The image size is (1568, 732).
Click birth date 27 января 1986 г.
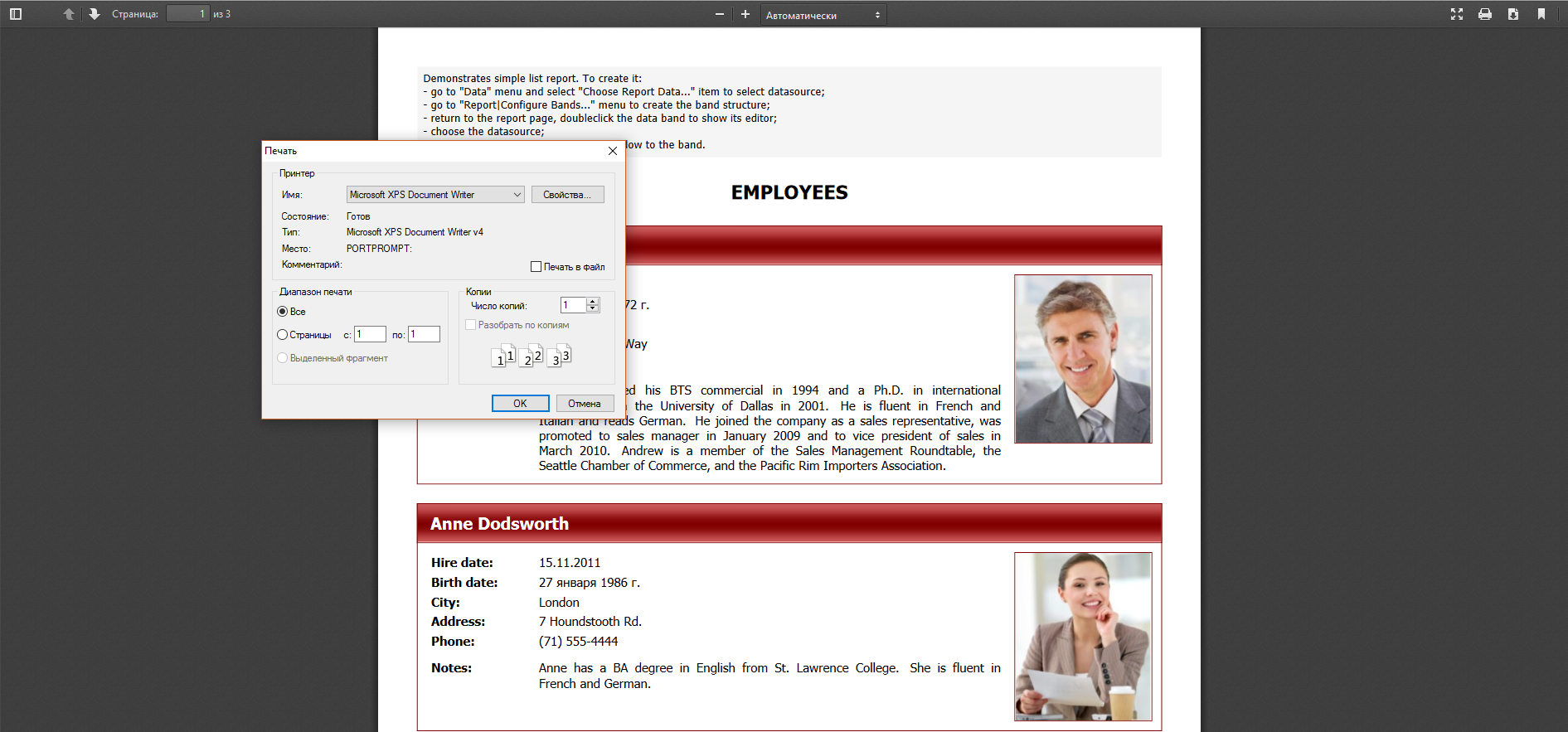click(x=590, y=583)
